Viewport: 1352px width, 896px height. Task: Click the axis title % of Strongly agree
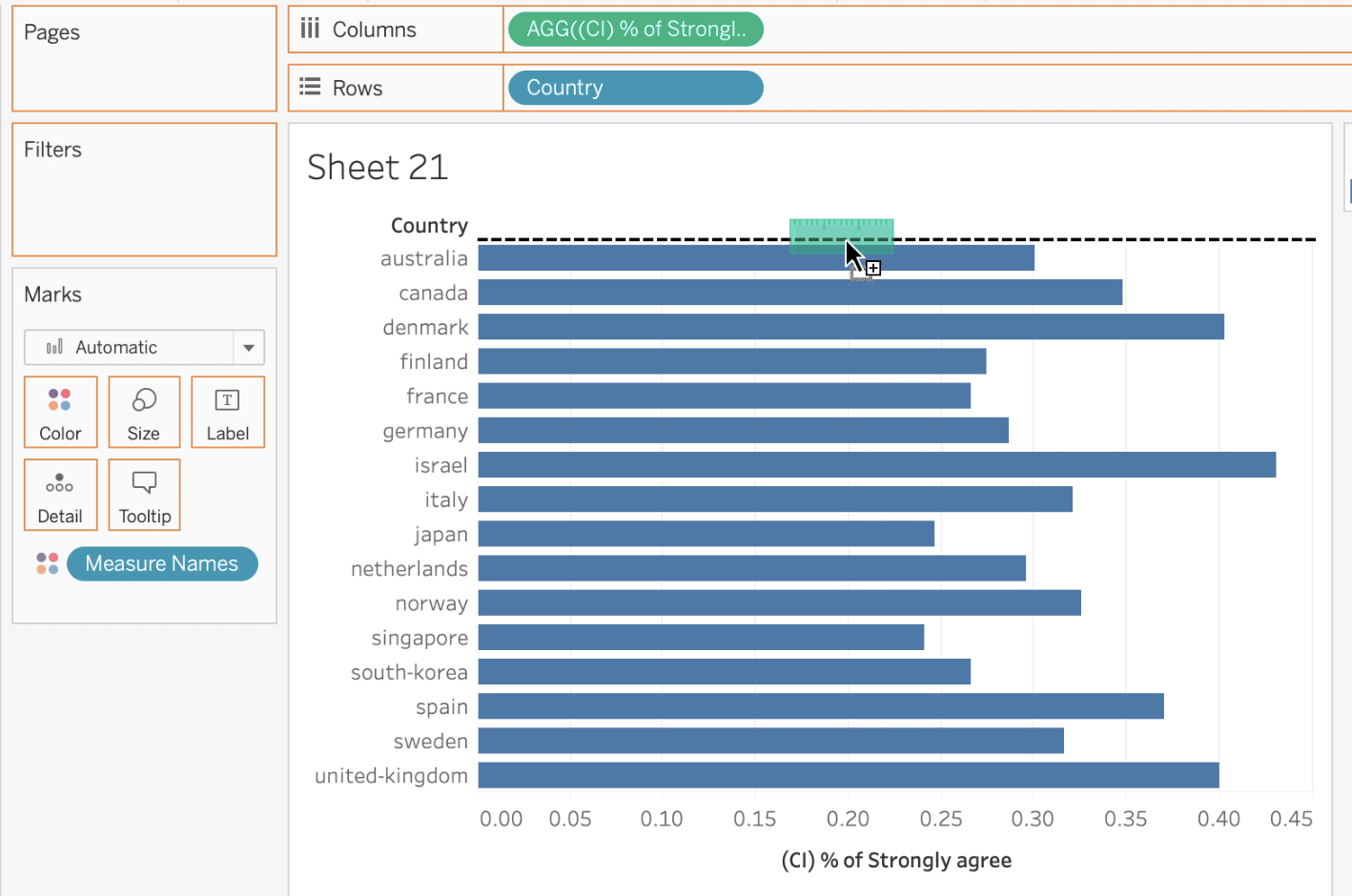[x=895, y=860]
